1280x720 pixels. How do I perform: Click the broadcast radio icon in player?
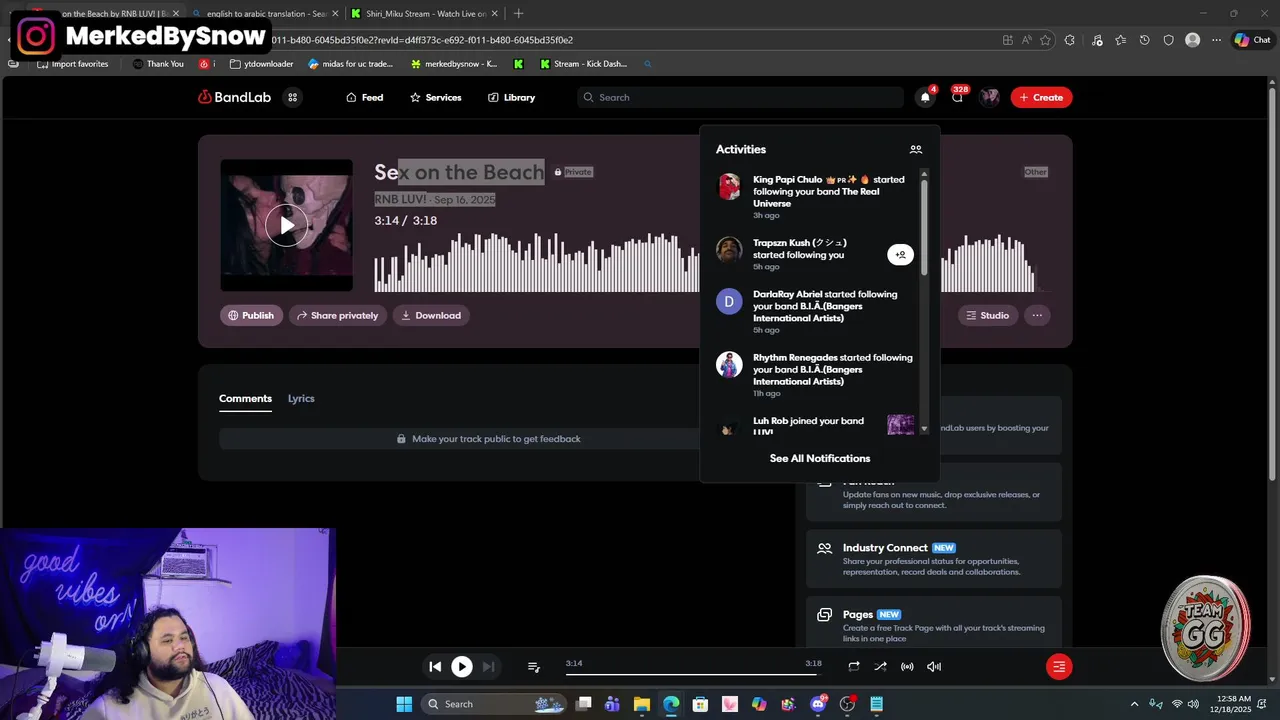(907, 666)
